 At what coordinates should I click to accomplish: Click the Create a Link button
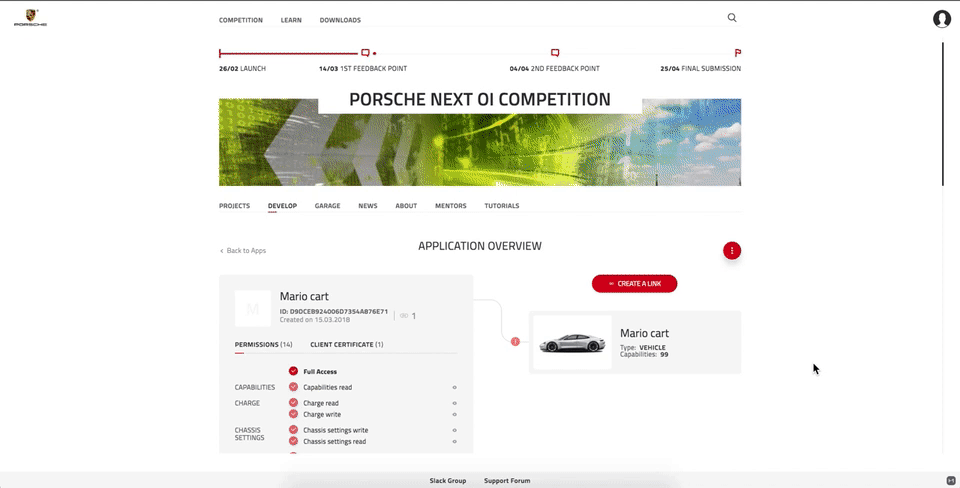tap(634, 283)
